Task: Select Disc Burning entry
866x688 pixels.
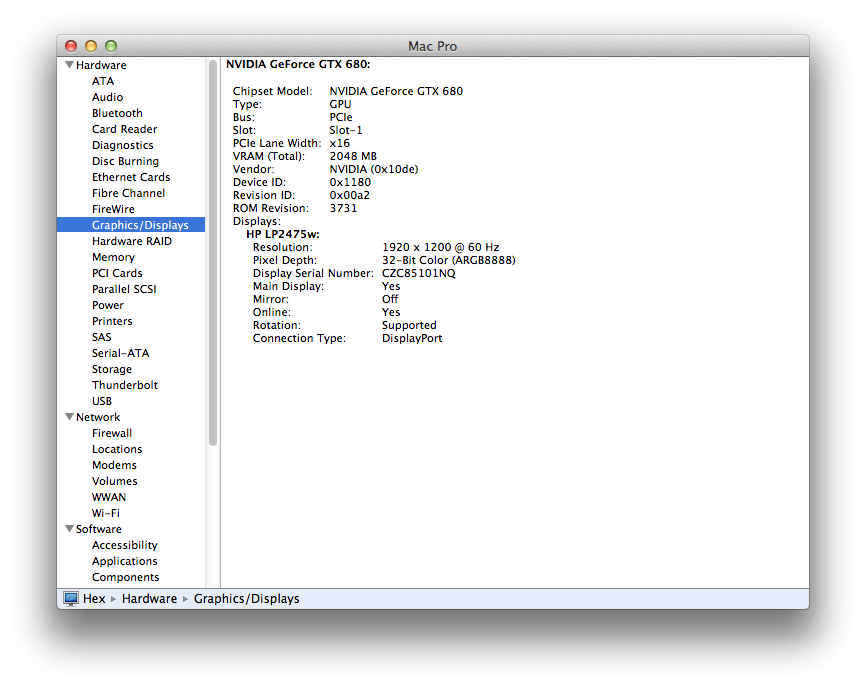Action: (x=125, y=161)
